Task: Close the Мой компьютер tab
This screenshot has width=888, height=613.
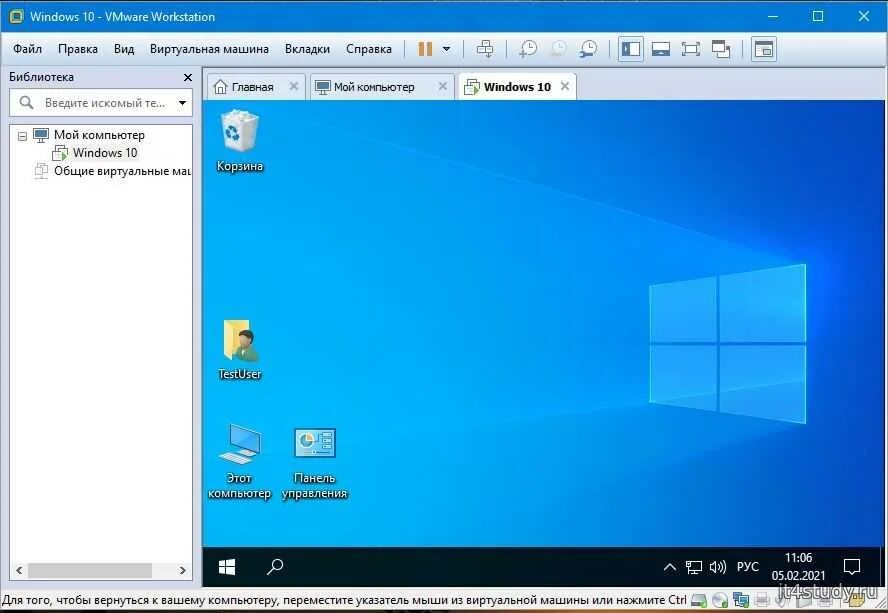Action: coord(442,86)
